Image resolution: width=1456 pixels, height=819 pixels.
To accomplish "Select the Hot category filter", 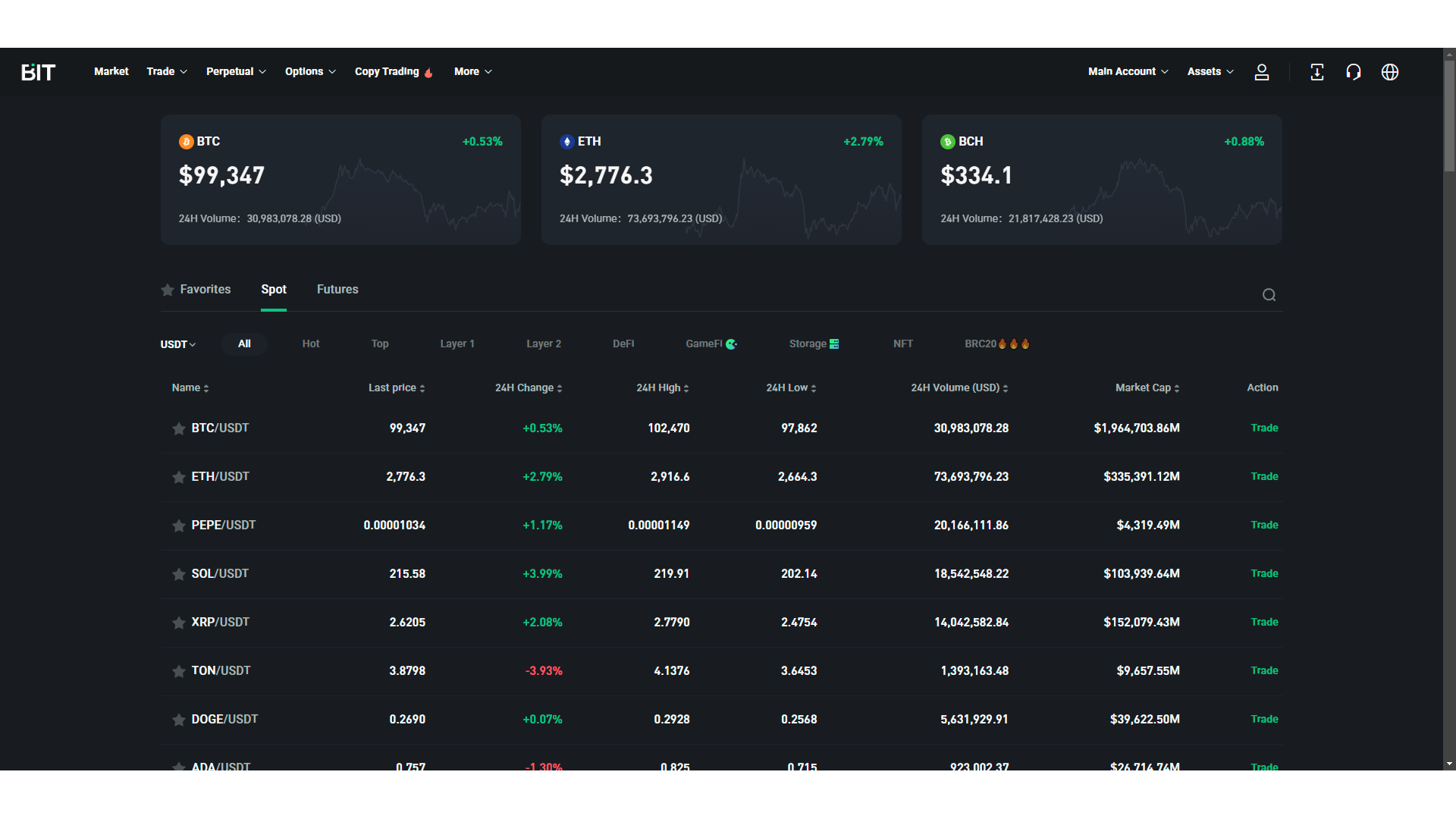I will (x=311, y=344).
